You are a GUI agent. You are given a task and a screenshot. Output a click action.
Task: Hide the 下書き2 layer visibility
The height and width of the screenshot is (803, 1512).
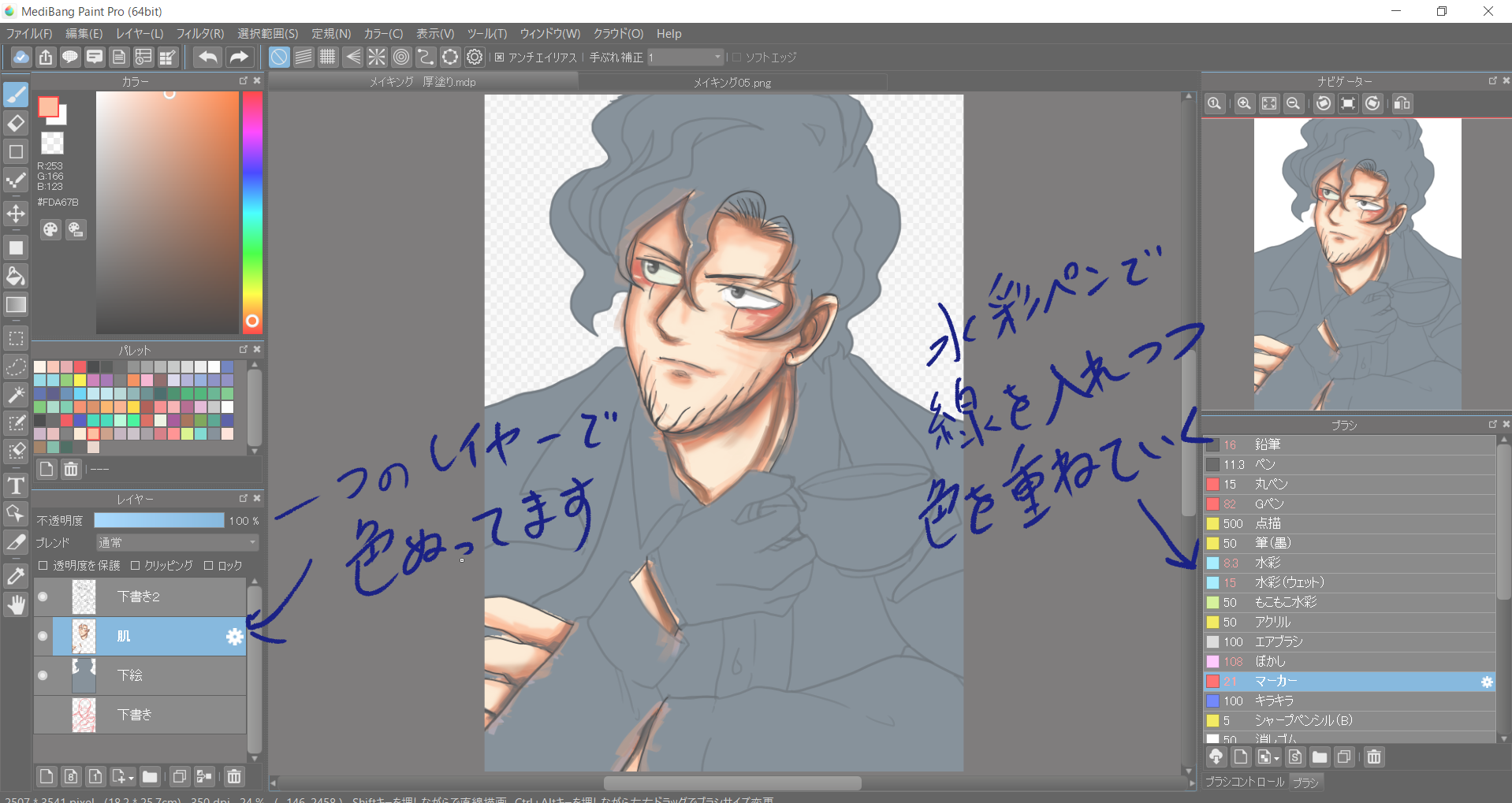43,597
